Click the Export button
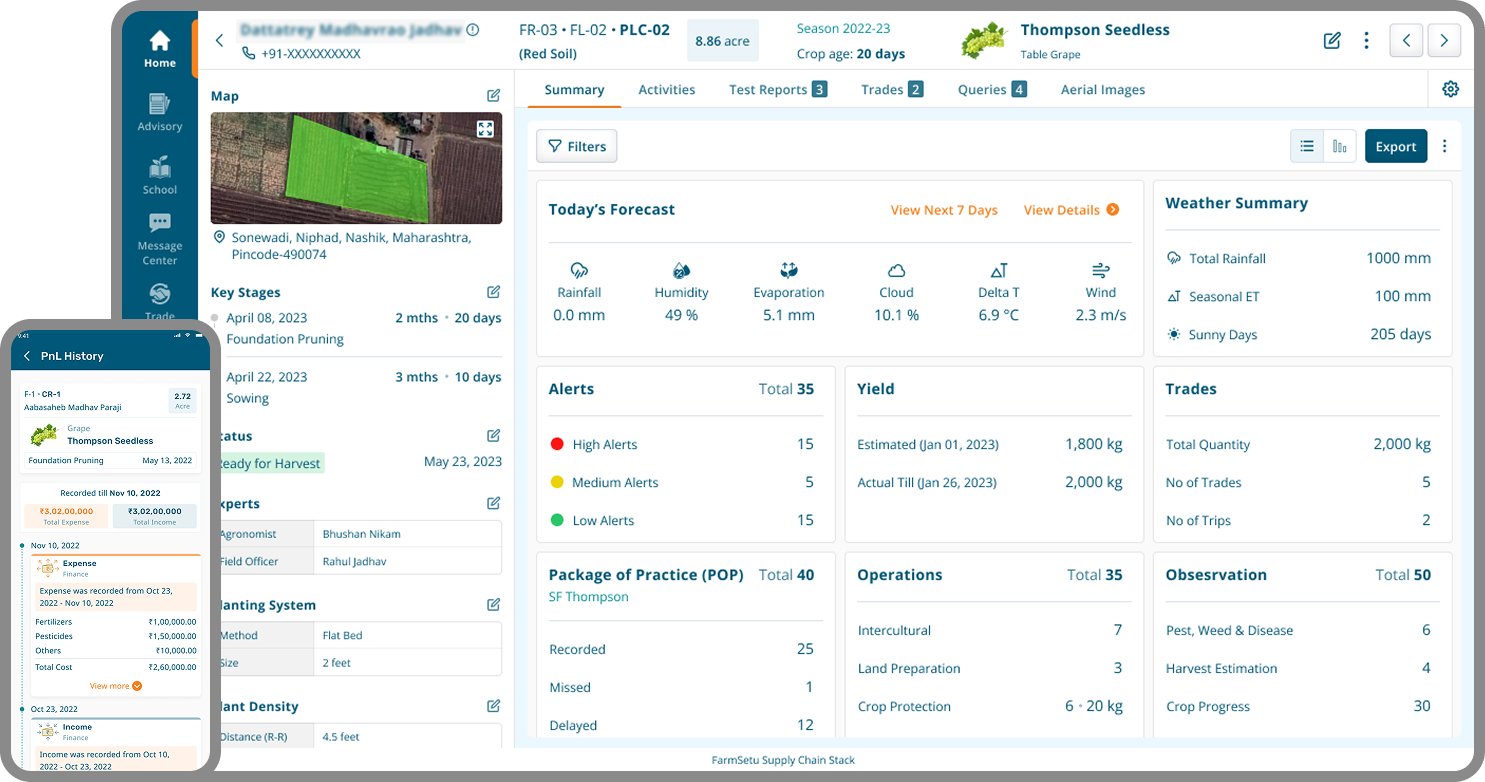 pos(1395,146)
